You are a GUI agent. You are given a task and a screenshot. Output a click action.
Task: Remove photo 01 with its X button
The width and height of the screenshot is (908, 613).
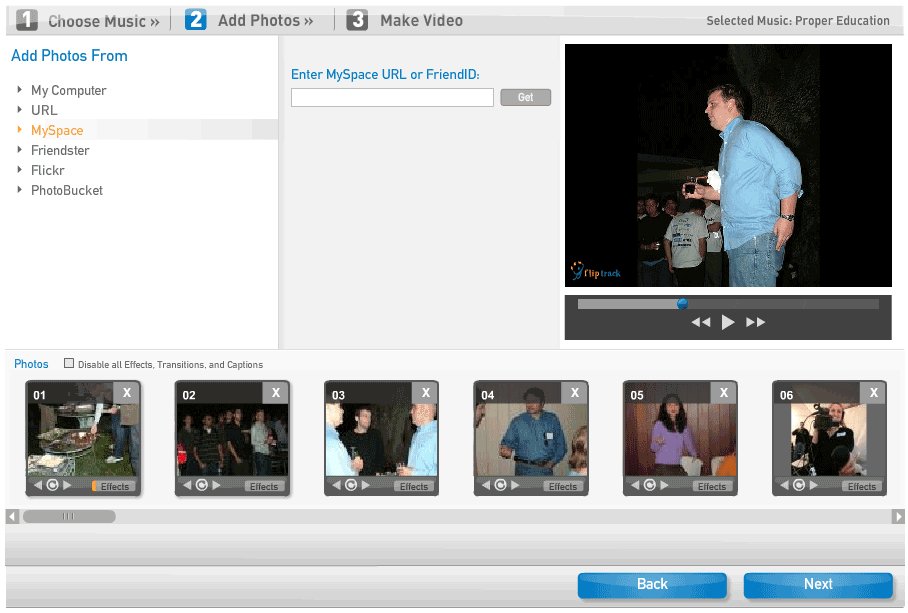[127, 393]
